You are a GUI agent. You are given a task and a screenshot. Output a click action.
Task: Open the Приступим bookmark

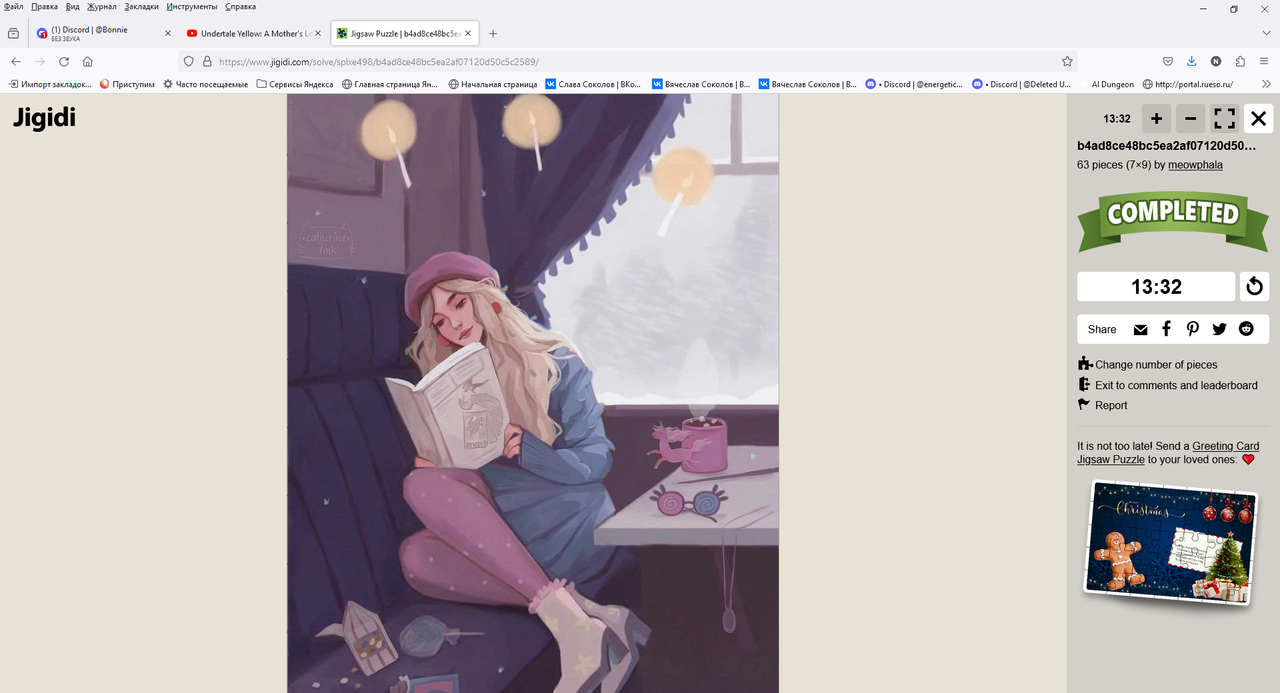click(x=127, y=84)
